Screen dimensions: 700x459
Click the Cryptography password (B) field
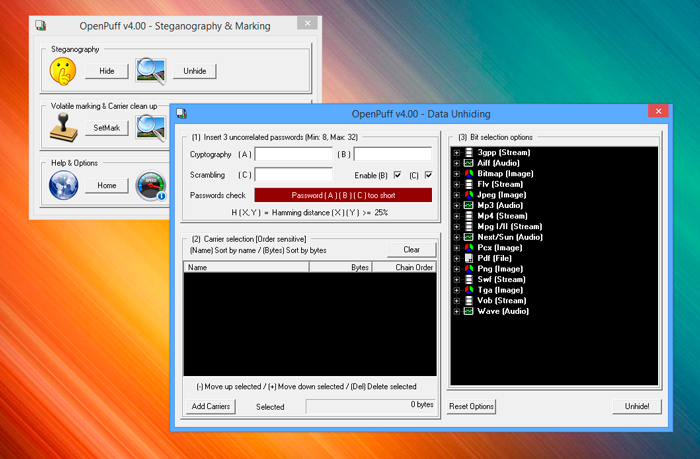[393, 154]
